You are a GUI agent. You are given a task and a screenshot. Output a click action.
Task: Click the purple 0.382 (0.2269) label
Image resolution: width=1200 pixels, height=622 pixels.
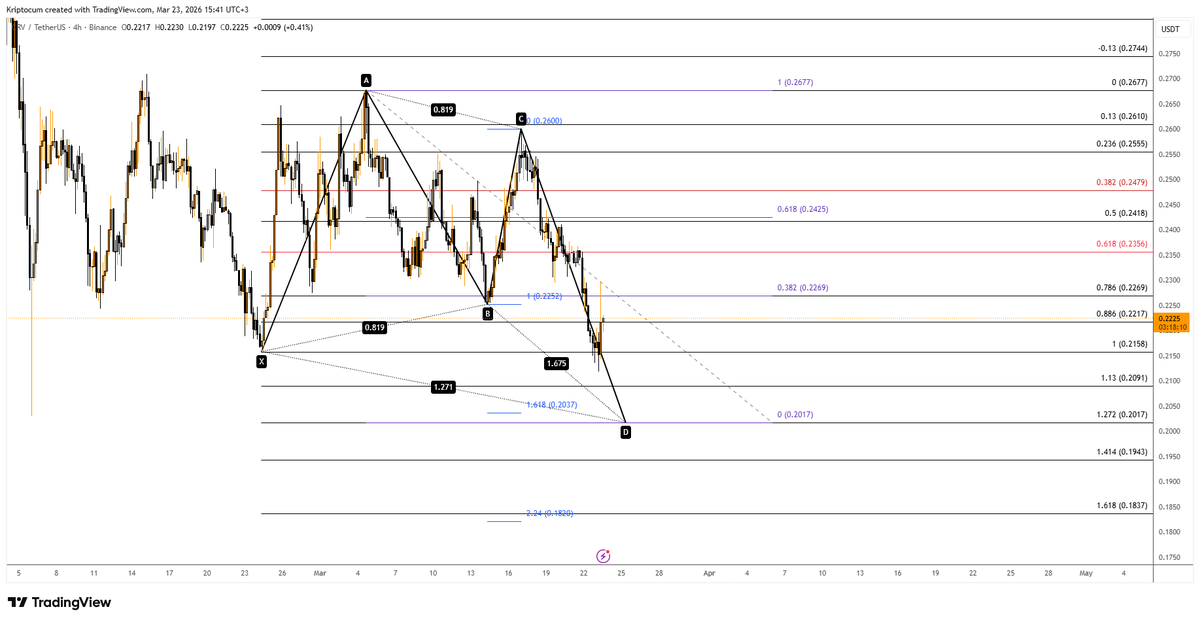(x=803, y=288)
